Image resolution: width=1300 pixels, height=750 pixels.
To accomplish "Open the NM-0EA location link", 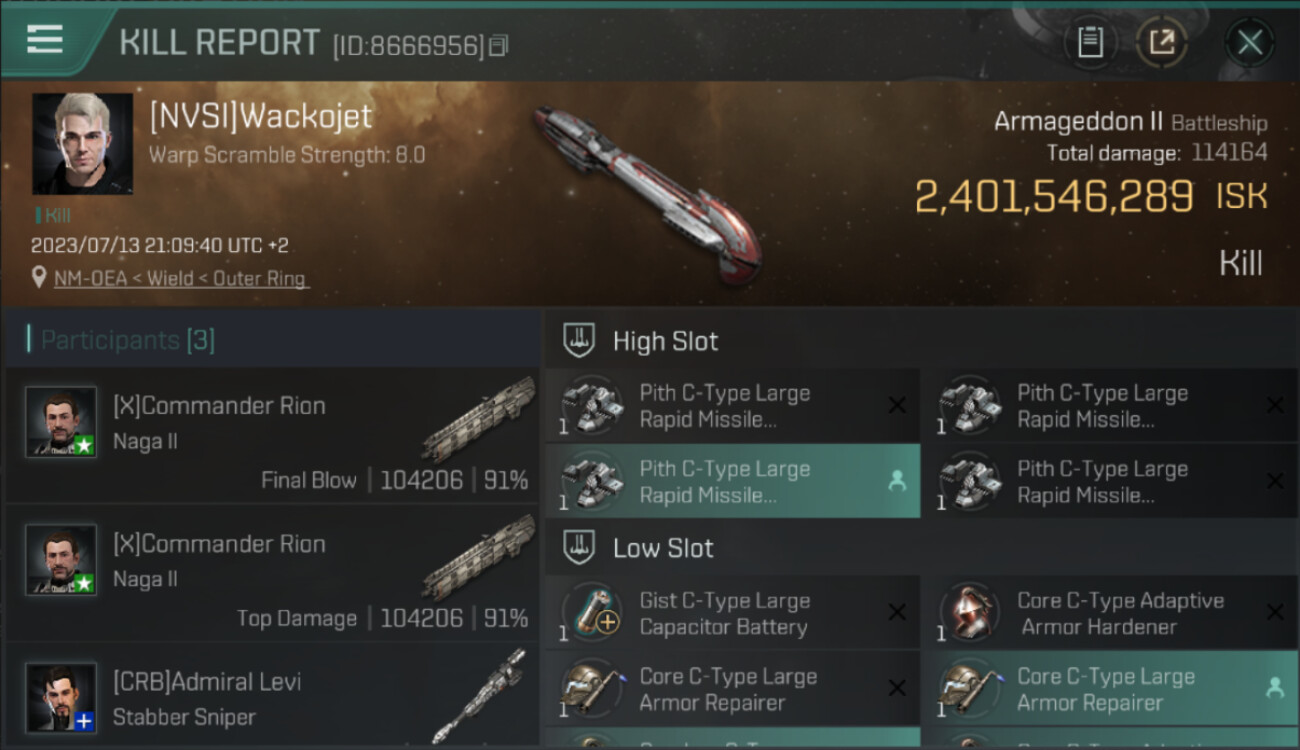I will [181, 279].
